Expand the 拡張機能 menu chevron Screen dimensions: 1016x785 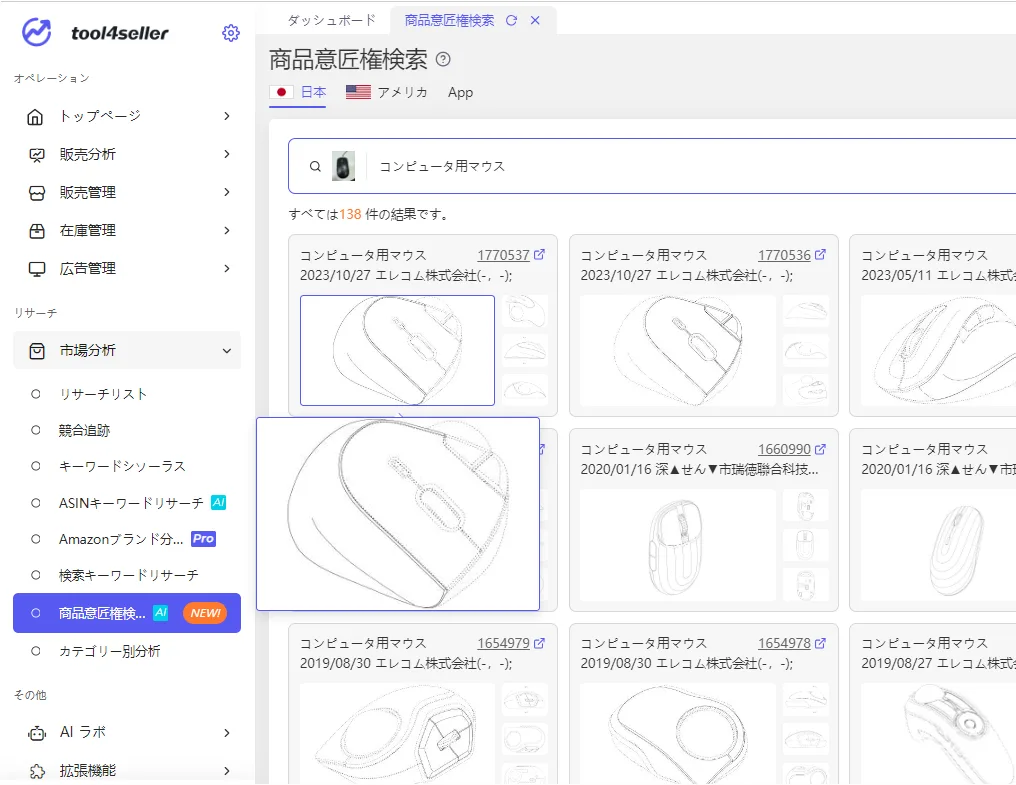pyautogui.click(x=227, y=771)
